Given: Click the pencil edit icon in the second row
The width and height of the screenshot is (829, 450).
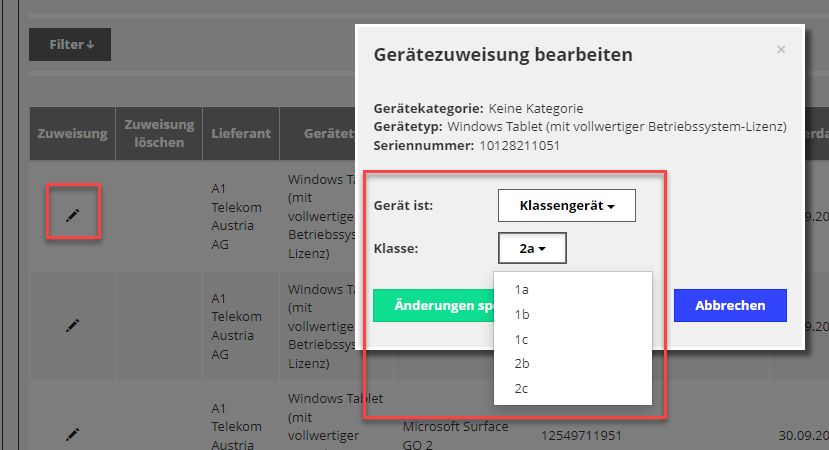Looking at the screenshot, I should [x=72, y=325].
